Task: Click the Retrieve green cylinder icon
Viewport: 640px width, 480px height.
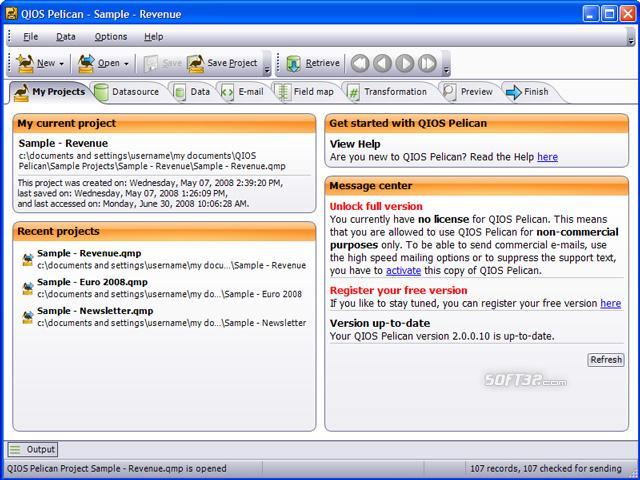Action: coord(293,64)
